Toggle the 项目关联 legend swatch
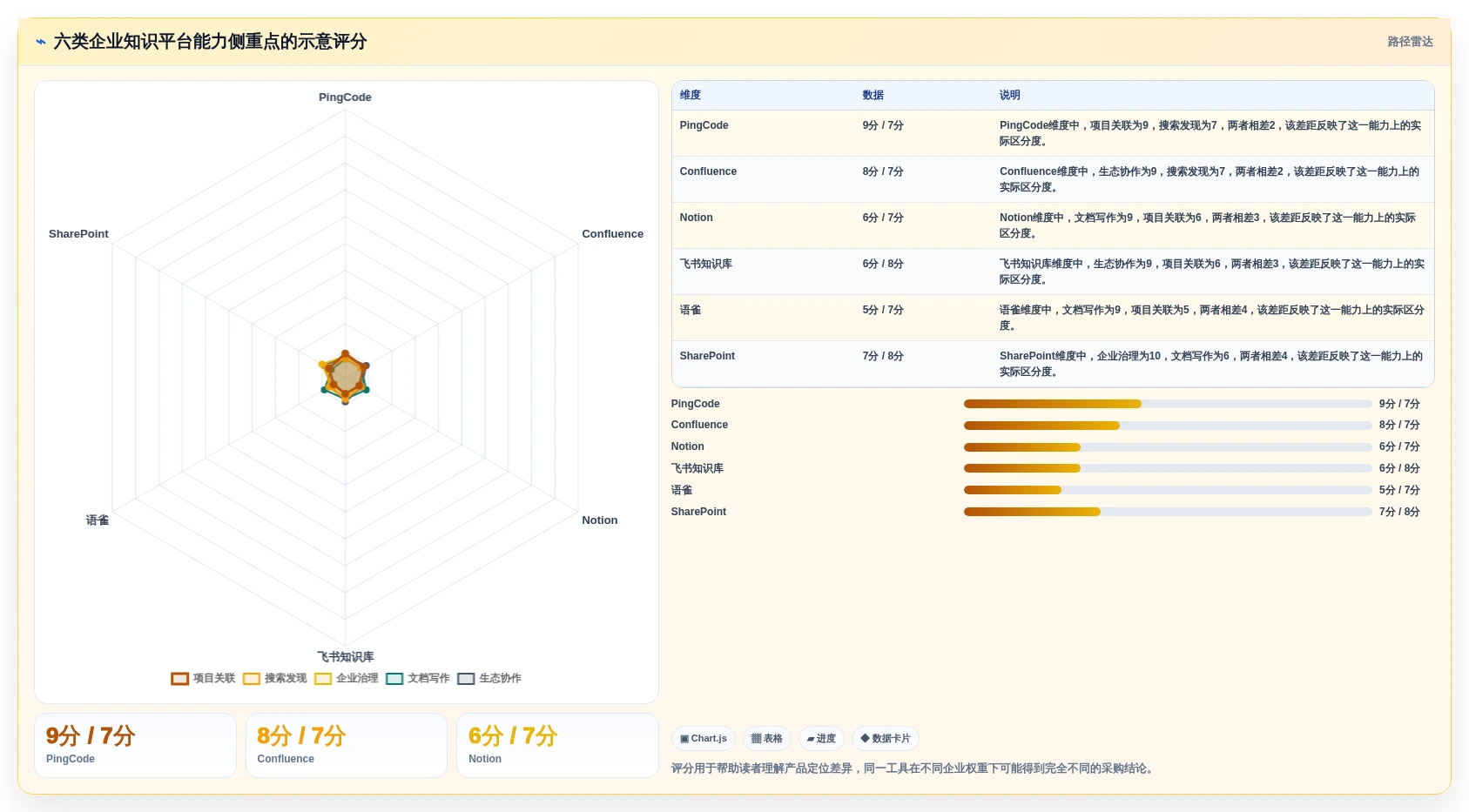 (180, 679)
